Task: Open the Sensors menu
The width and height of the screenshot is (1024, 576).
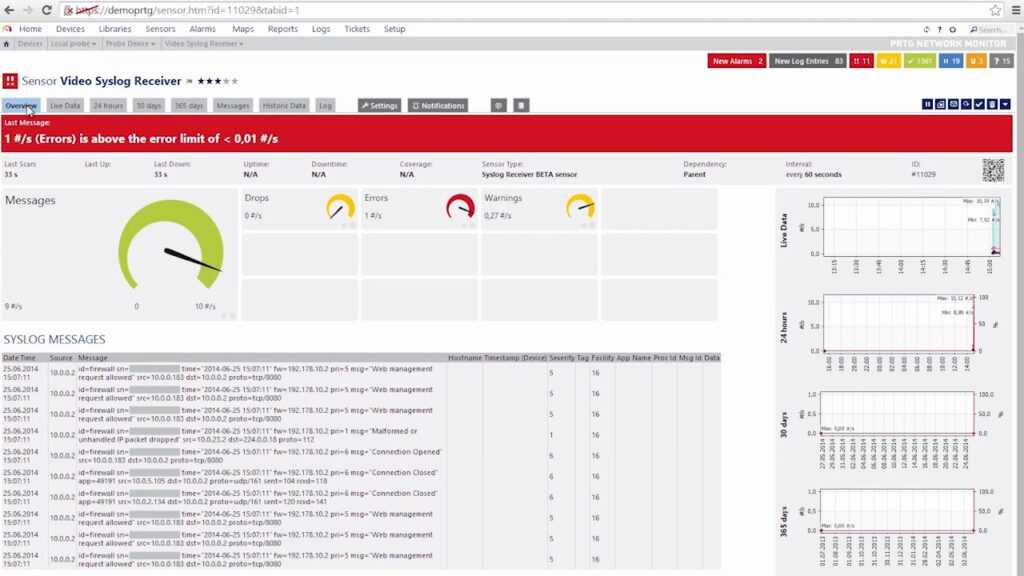Action: (160, 29)
